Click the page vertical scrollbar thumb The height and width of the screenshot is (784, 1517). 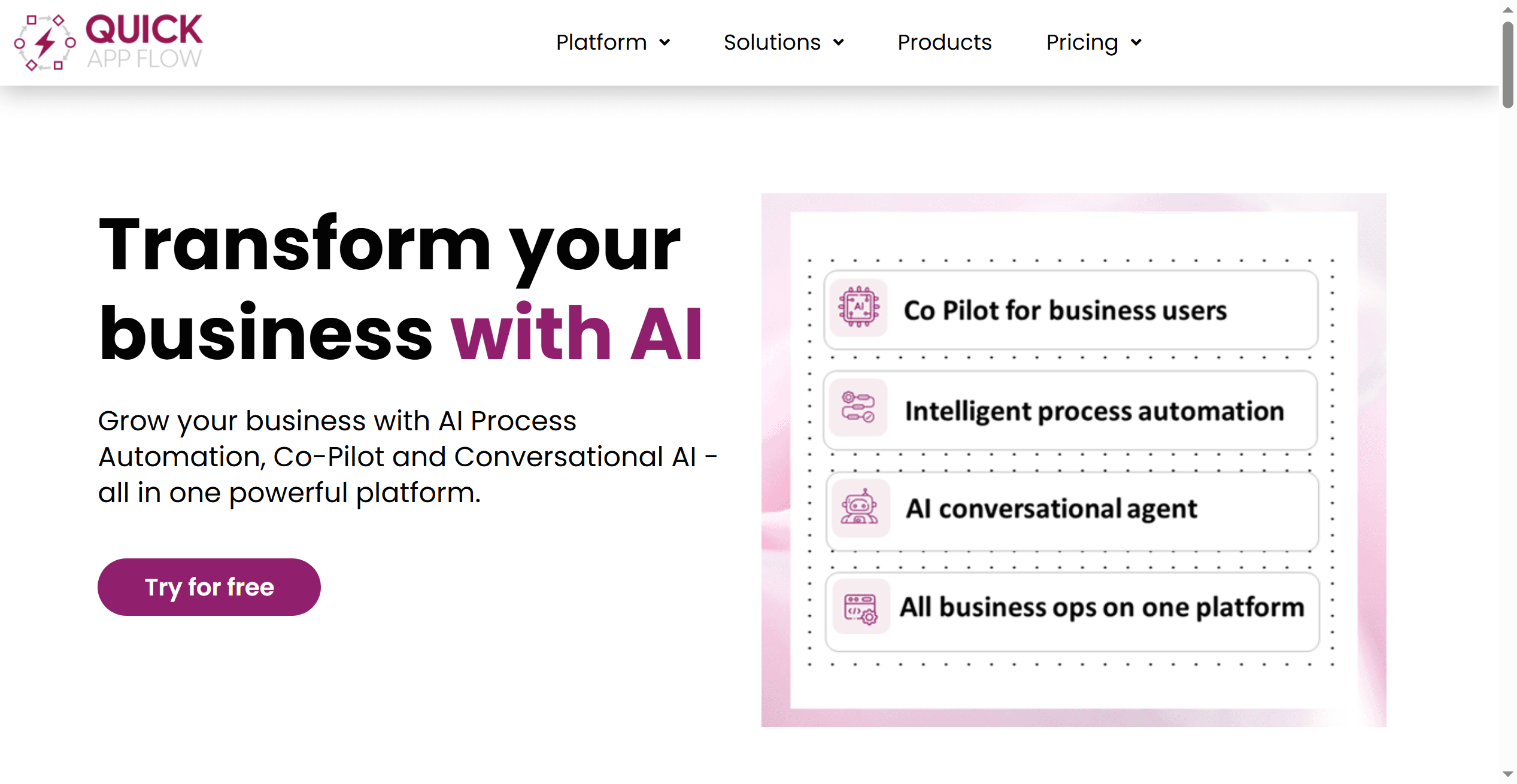click(1507, 65)
